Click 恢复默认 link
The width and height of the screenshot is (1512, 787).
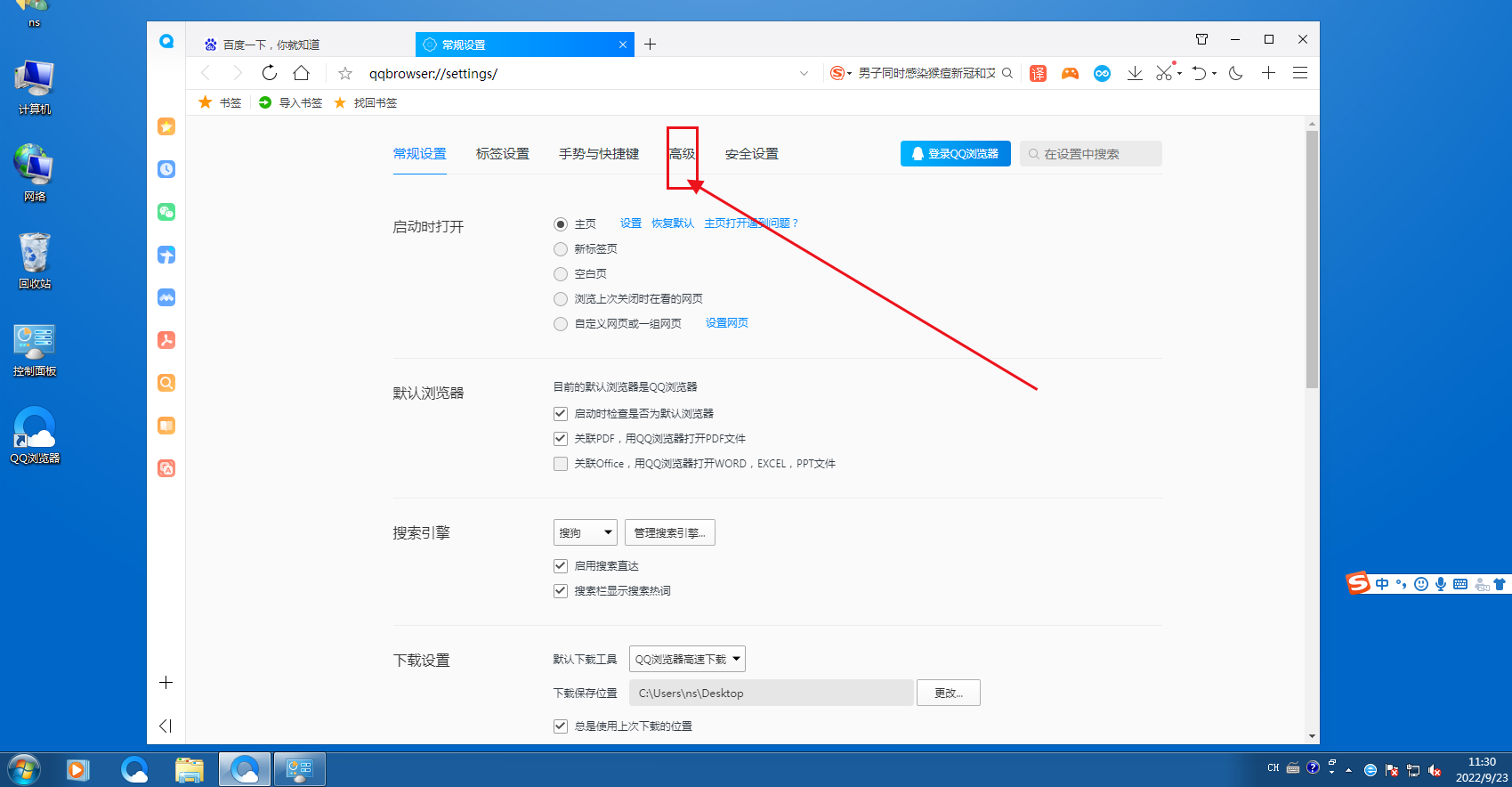pyautogui.click(x=673, y=223)
